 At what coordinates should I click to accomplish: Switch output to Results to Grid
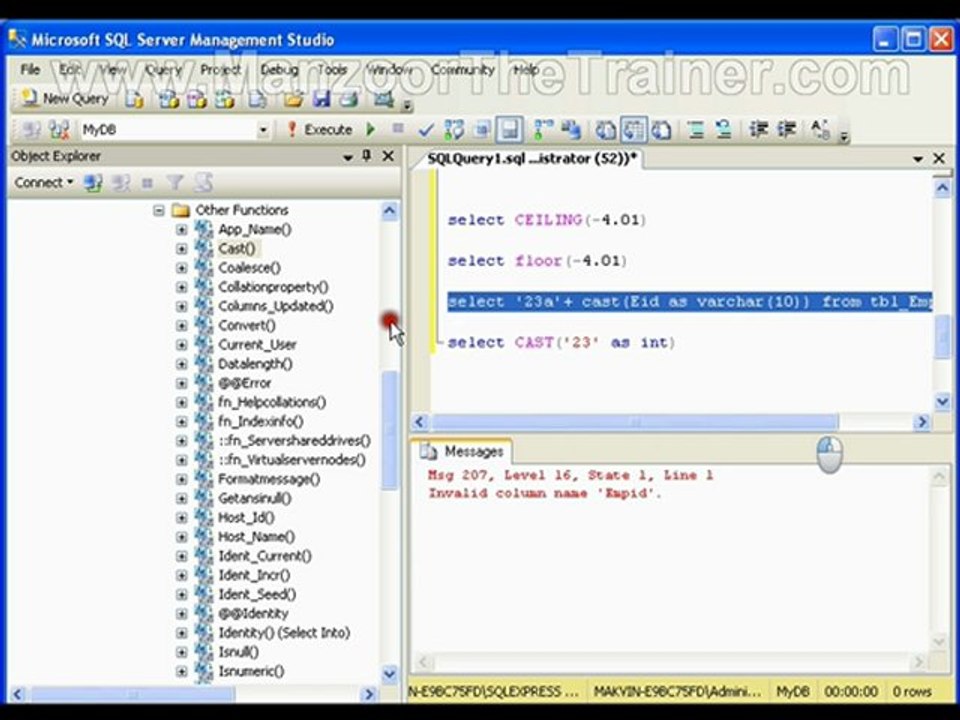click(x=633, y=130)
